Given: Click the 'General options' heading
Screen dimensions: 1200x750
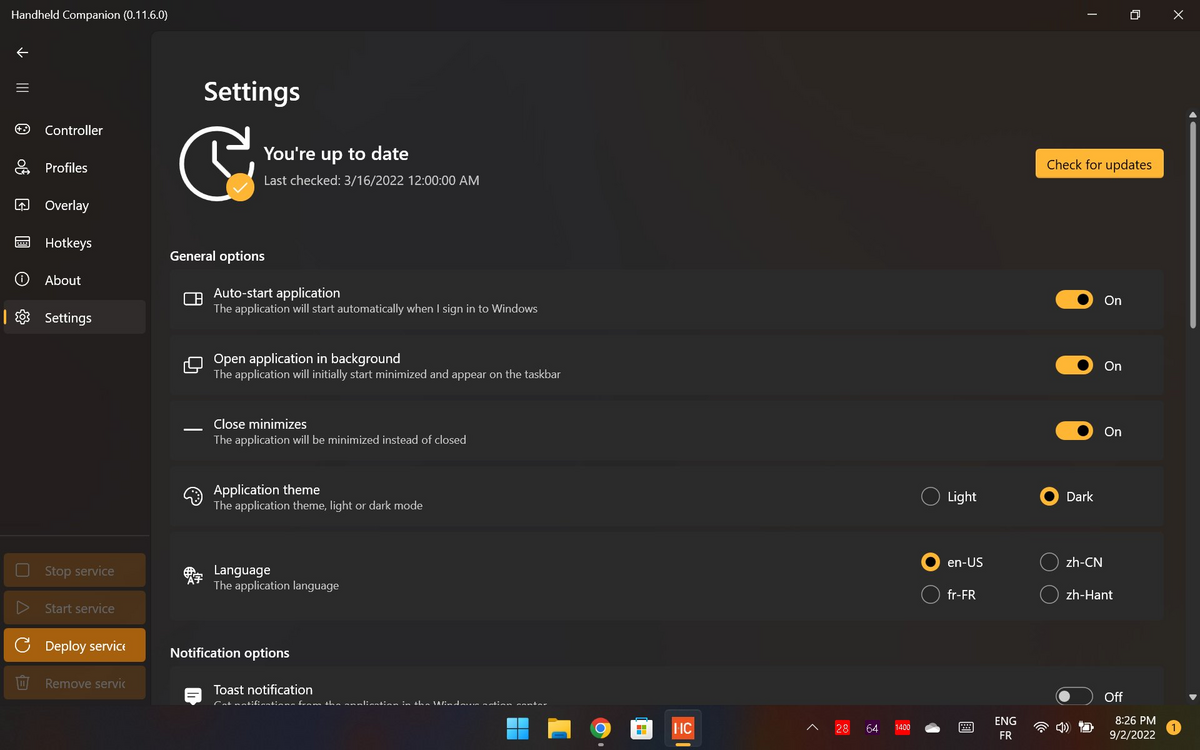Looking at the screenshot, I should [217, 256].
